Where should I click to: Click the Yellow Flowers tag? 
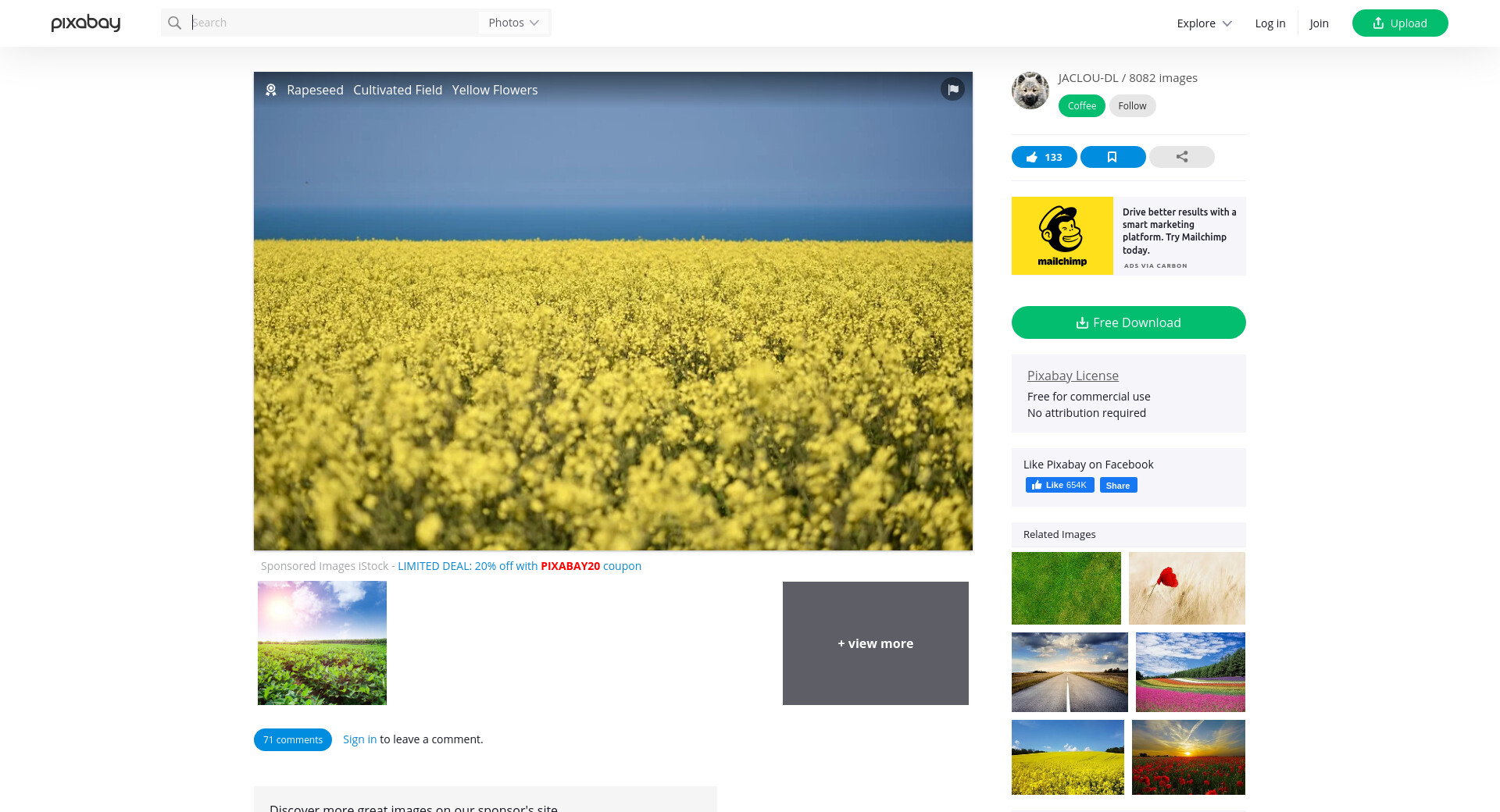pyautogui.click(x=495, y=90)
